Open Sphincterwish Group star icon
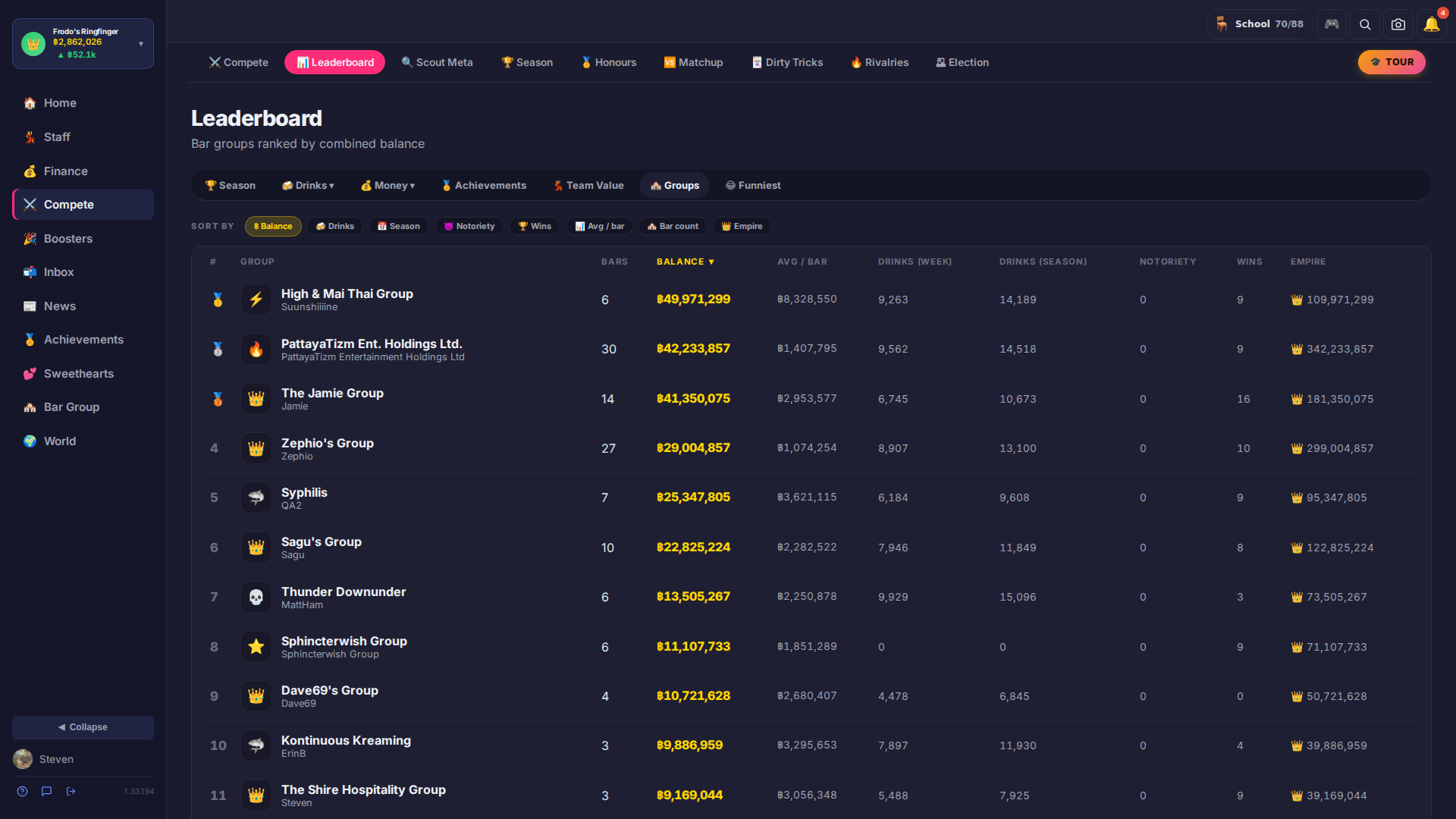1456x819 pixels. [256, 647]
